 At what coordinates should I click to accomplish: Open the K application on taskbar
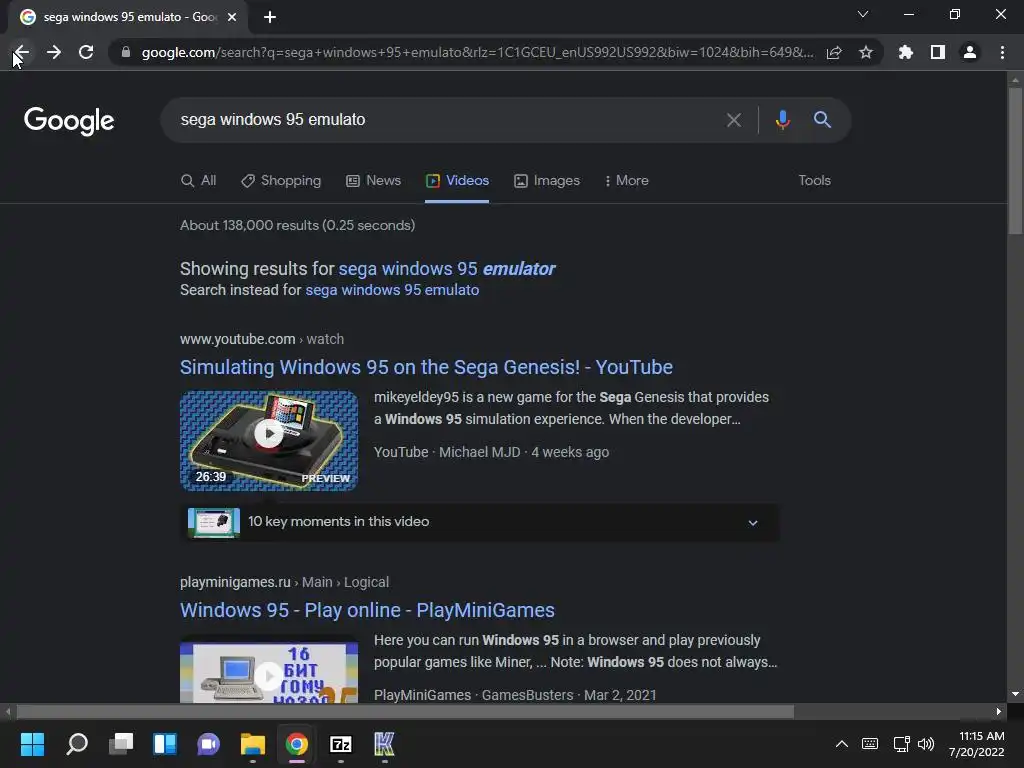pyautogui.click(x=385, y=744)
